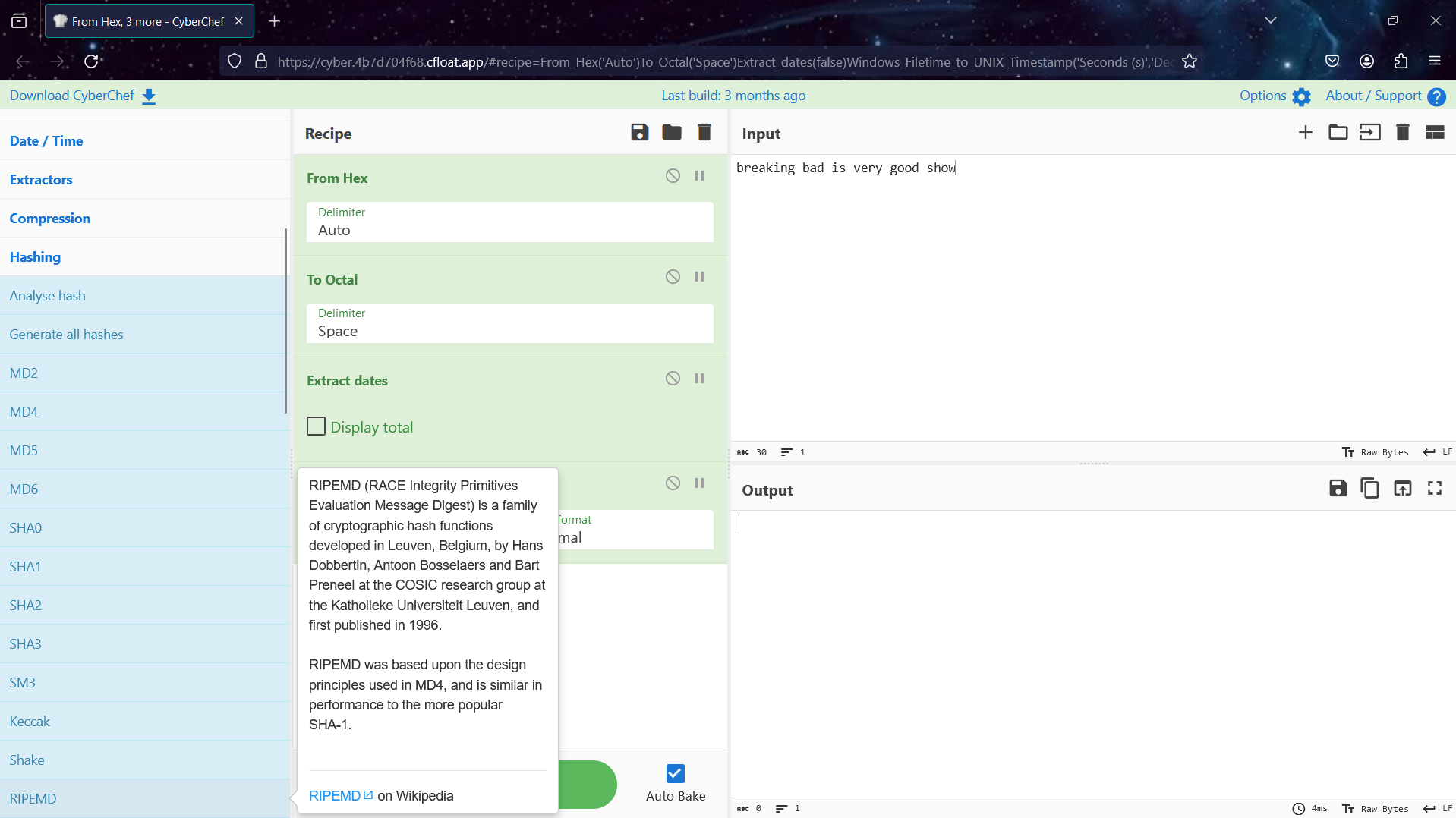The image size is (1456, 818).
Task: Open folder as input
Action: 1338,133
